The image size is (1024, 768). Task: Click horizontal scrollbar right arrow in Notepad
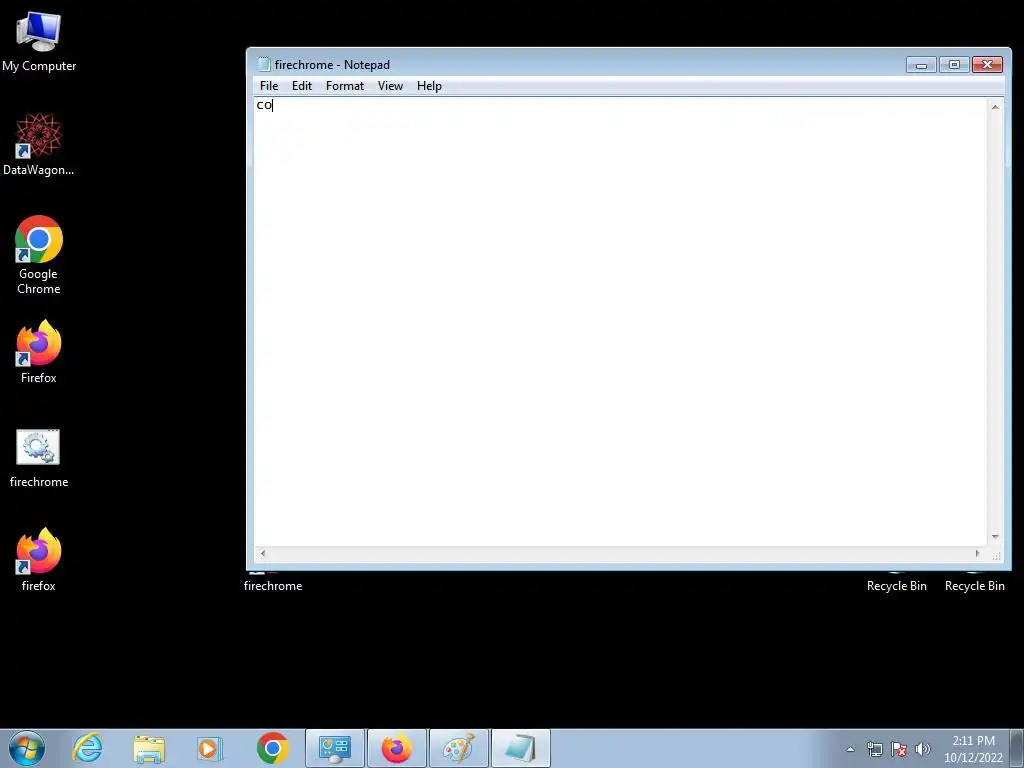978,553
